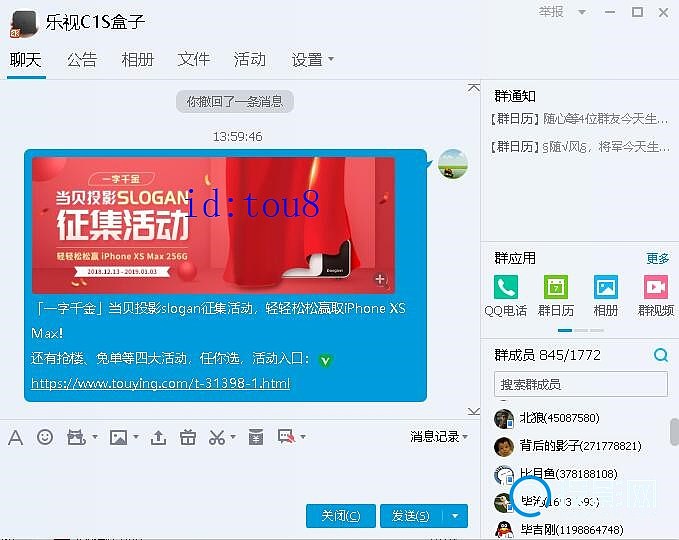Click the green V badge in message
Image resolution: width=679 pixels, height=540 pixels.
pyautogui.click(x=325, y=360)
